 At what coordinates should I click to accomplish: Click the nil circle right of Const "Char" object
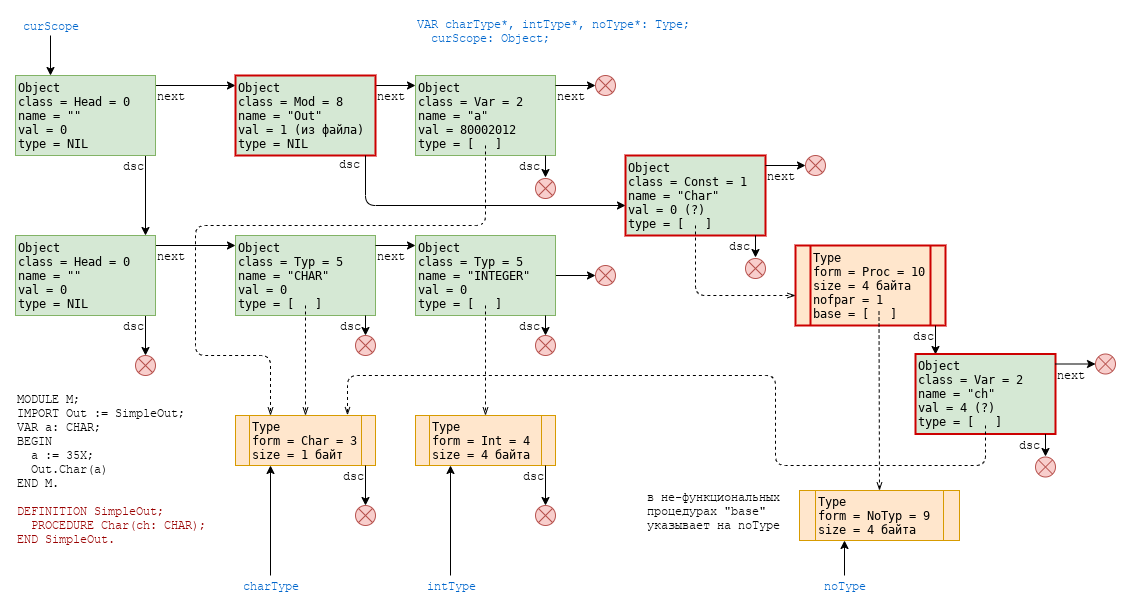(815, 165)
